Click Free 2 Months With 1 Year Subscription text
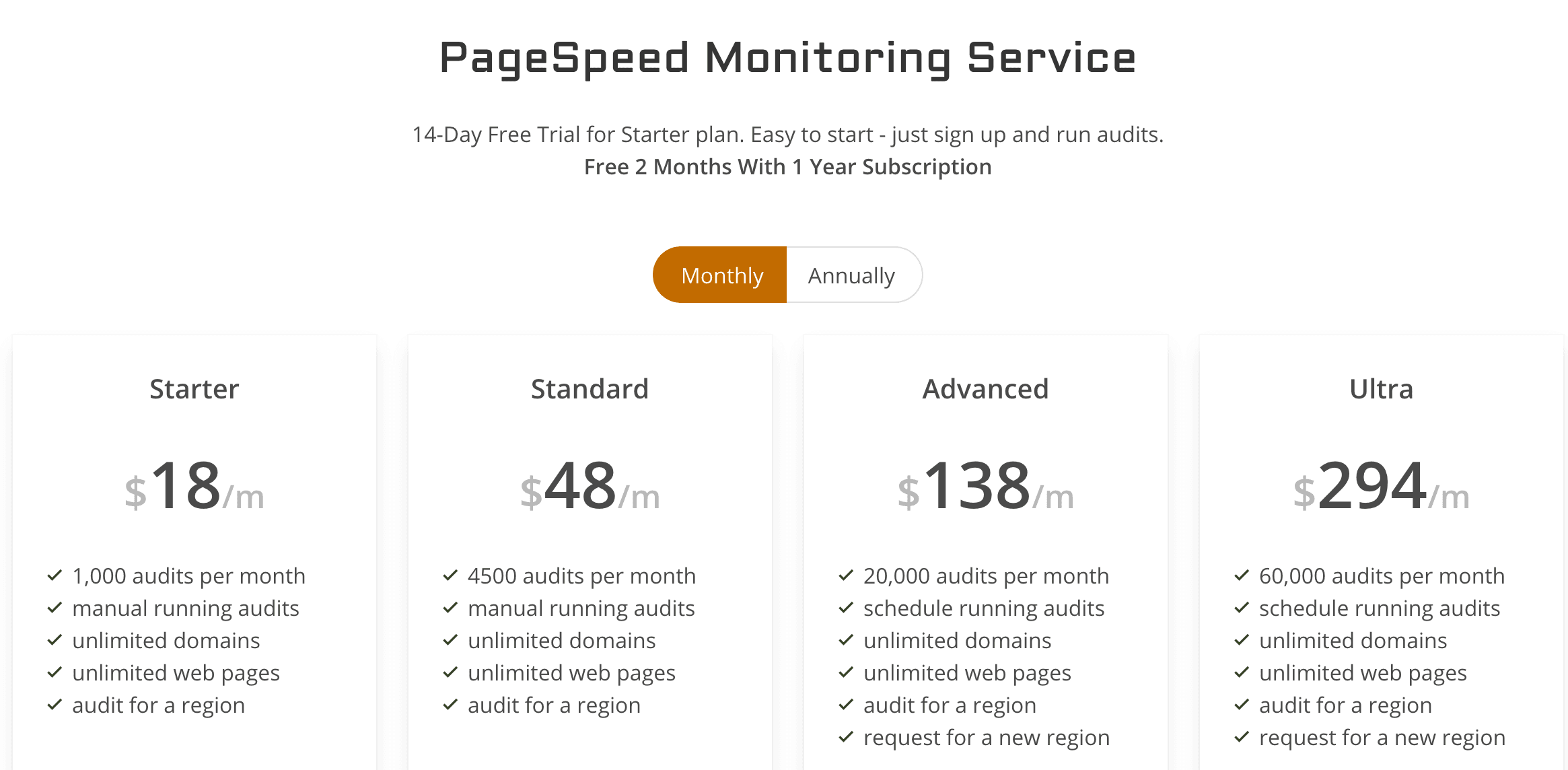 click(x=787, y=167)
